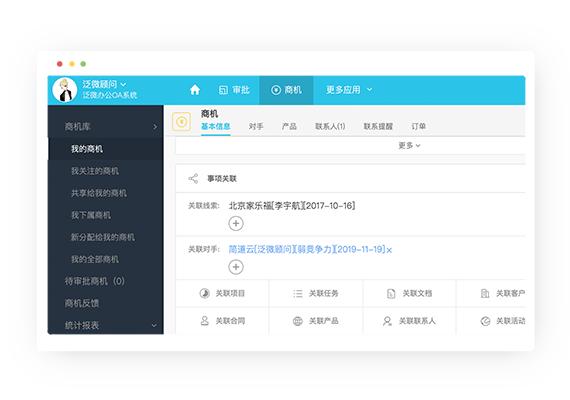Select 新分配给我的商机 in sidebar

pyautogui.click(x=103, y=237)
